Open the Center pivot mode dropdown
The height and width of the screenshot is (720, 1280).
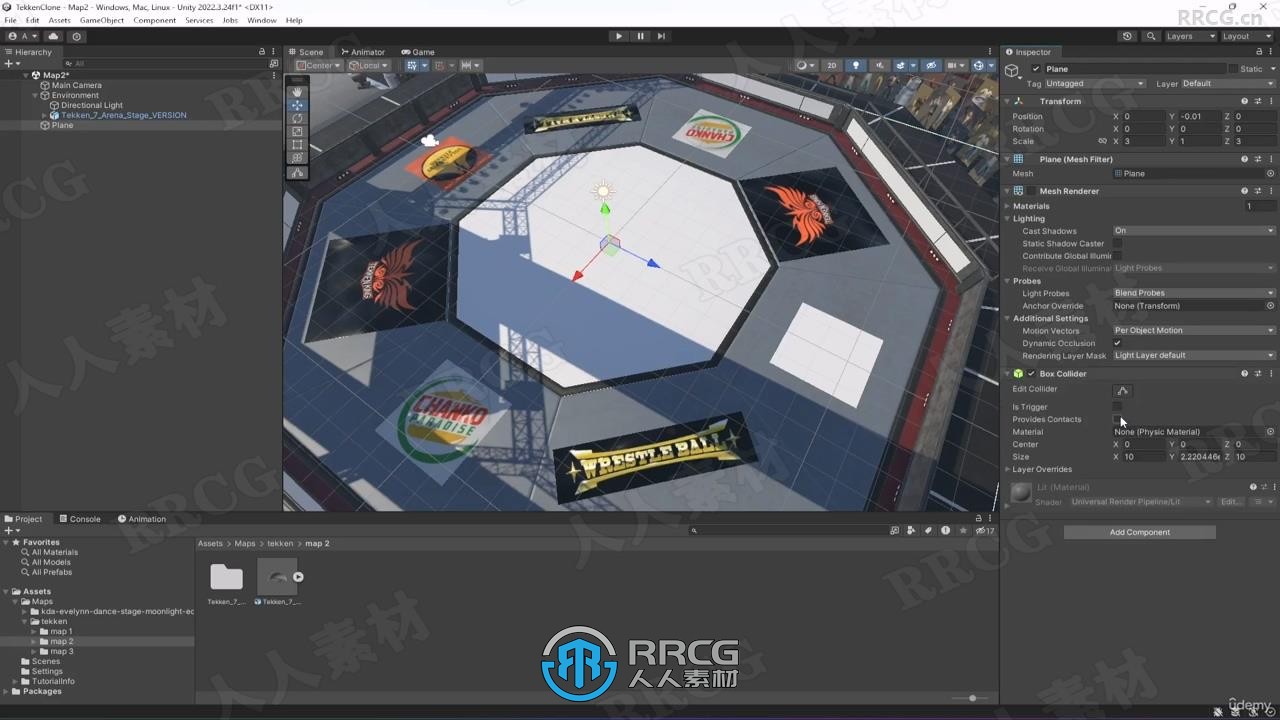pyautogui.click(x=318, y=66)
